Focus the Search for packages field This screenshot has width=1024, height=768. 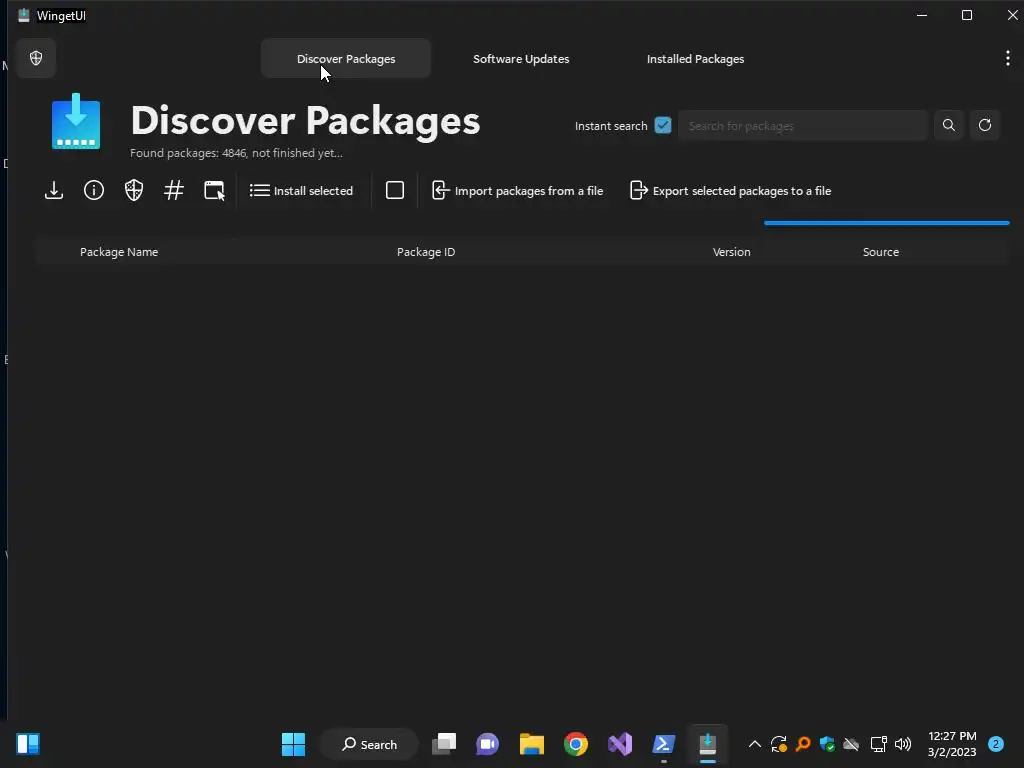[x=803, y=125]
